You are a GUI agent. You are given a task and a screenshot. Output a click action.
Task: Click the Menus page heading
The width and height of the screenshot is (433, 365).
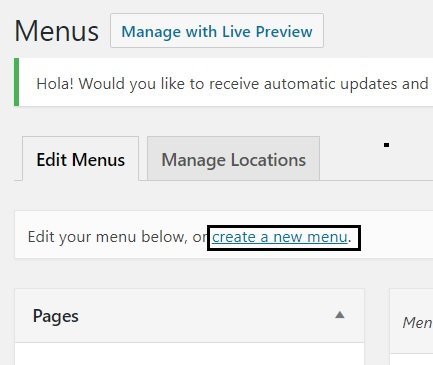point(57,31)
